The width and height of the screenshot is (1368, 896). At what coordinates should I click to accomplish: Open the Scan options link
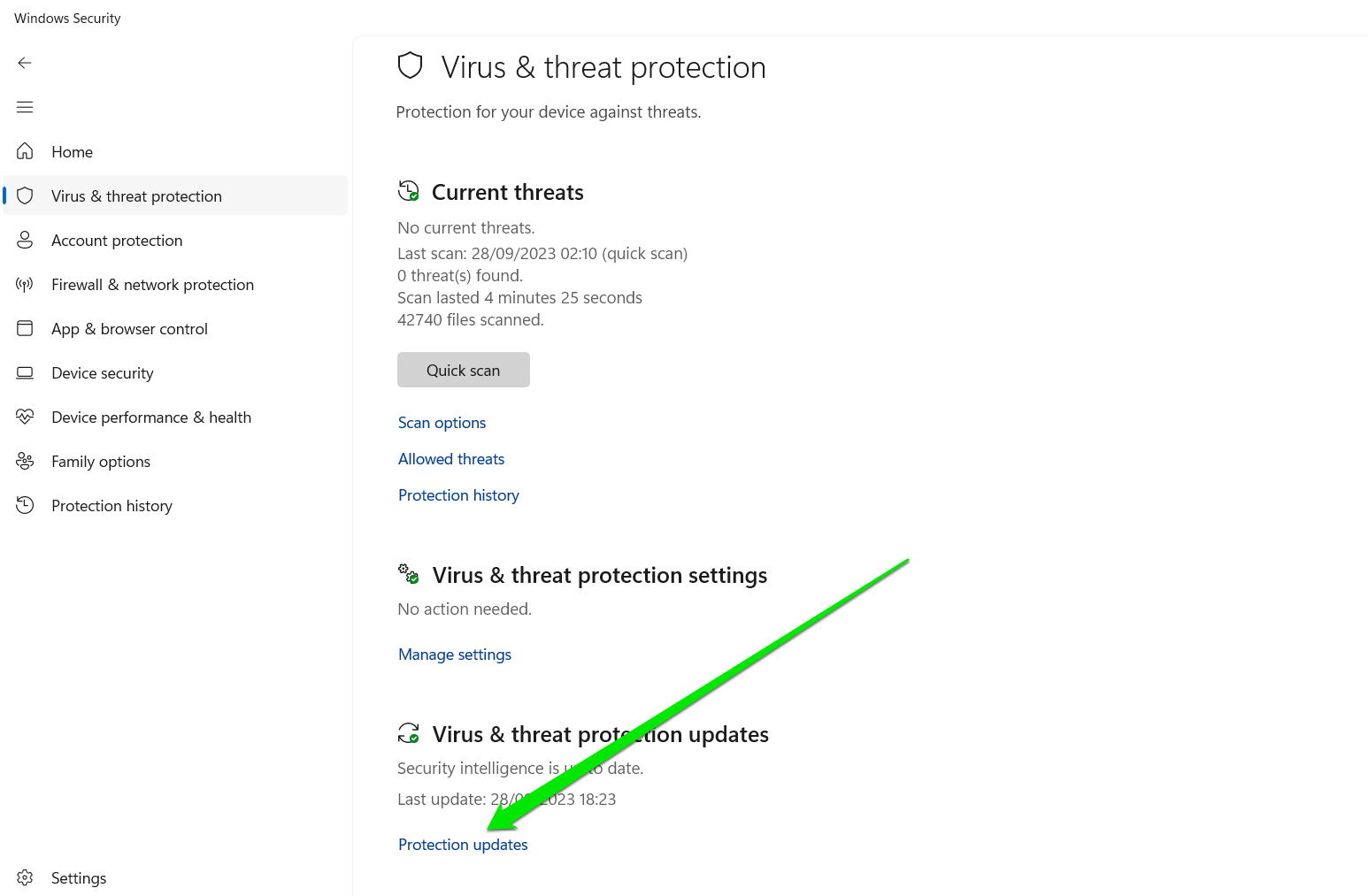pyautogui.click(x=442, y=423)
